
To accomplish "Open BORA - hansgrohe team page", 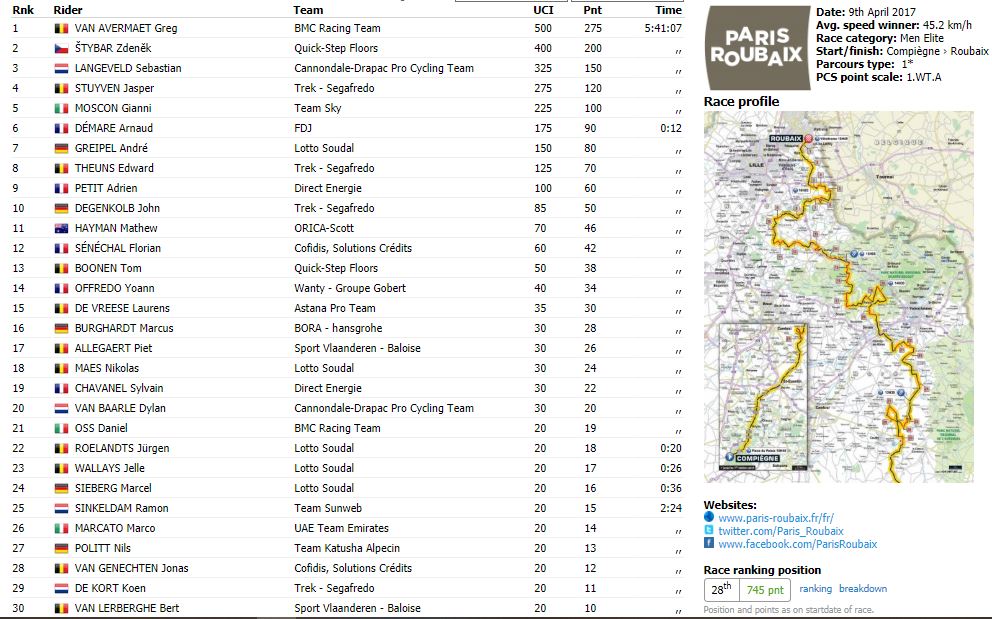I will tap(338, 328).
